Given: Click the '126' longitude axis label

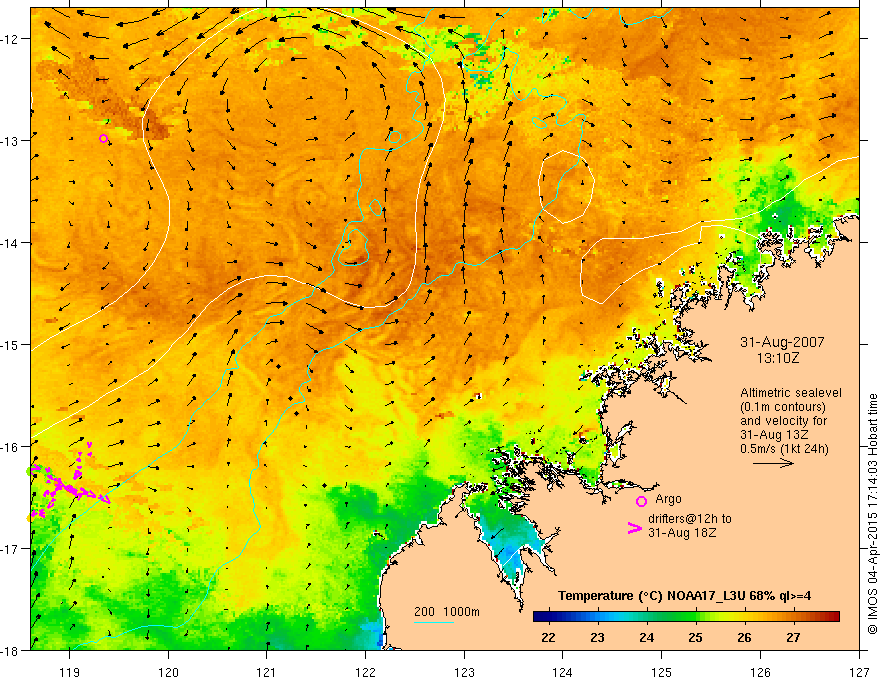Looking at the screenshot, I should pos(760,672).
